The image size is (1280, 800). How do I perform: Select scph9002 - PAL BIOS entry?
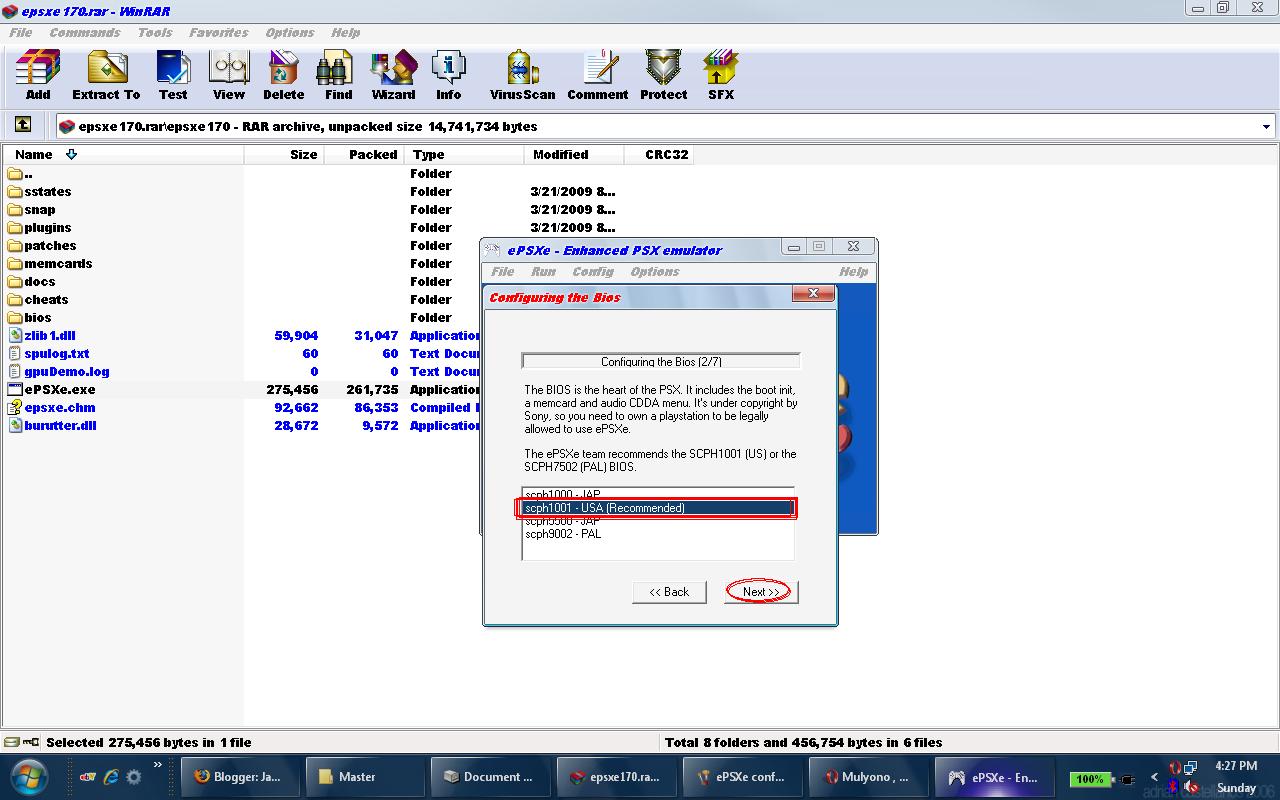(657, 534)
